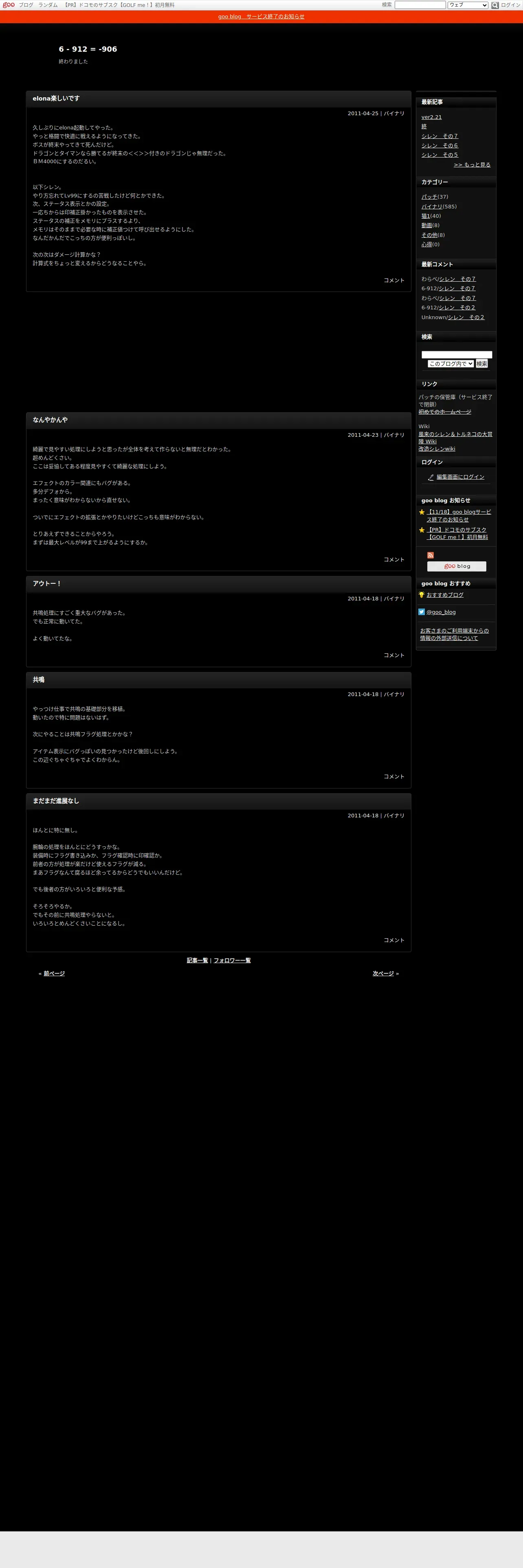Open category 動画(8)
The width and height of the screenshot is (523, 1568).
click(x=427, y=226)
